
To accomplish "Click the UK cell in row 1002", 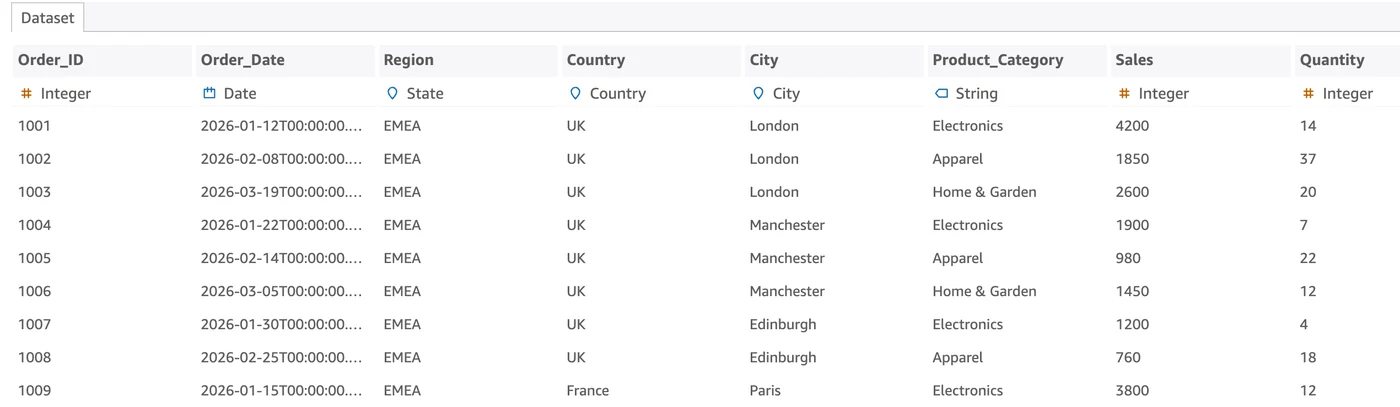I will pyautogui.click(x=576, y=159).
